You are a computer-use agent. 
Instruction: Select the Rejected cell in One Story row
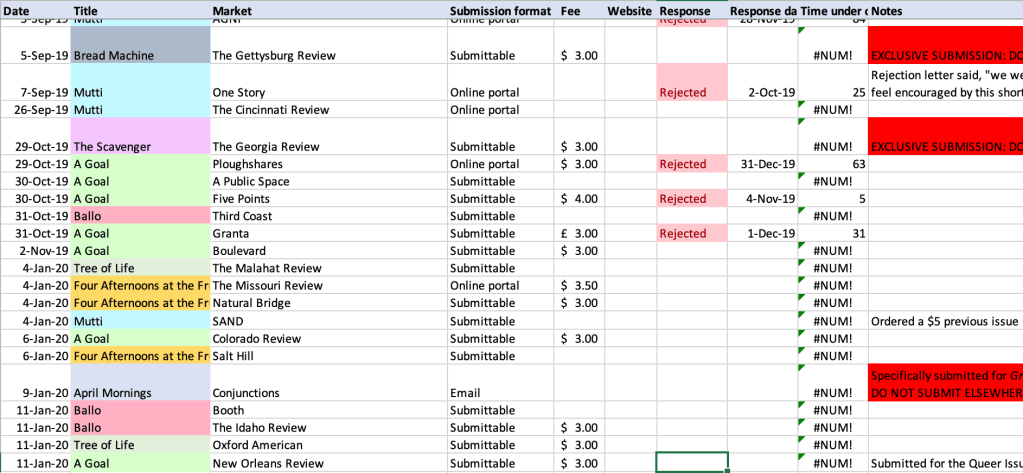692,82
